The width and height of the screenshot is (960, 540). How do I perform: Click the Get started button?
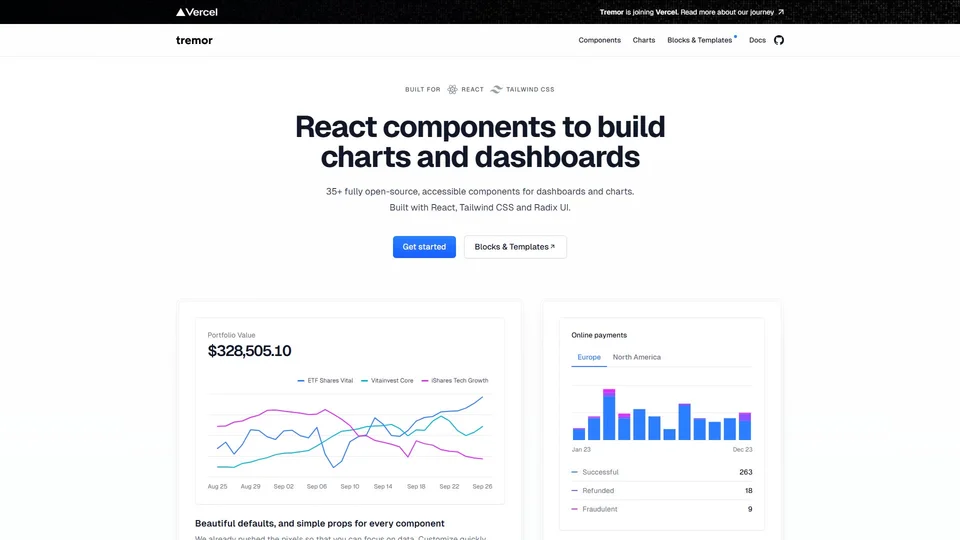pyautogui.click(x=424, y=247)
